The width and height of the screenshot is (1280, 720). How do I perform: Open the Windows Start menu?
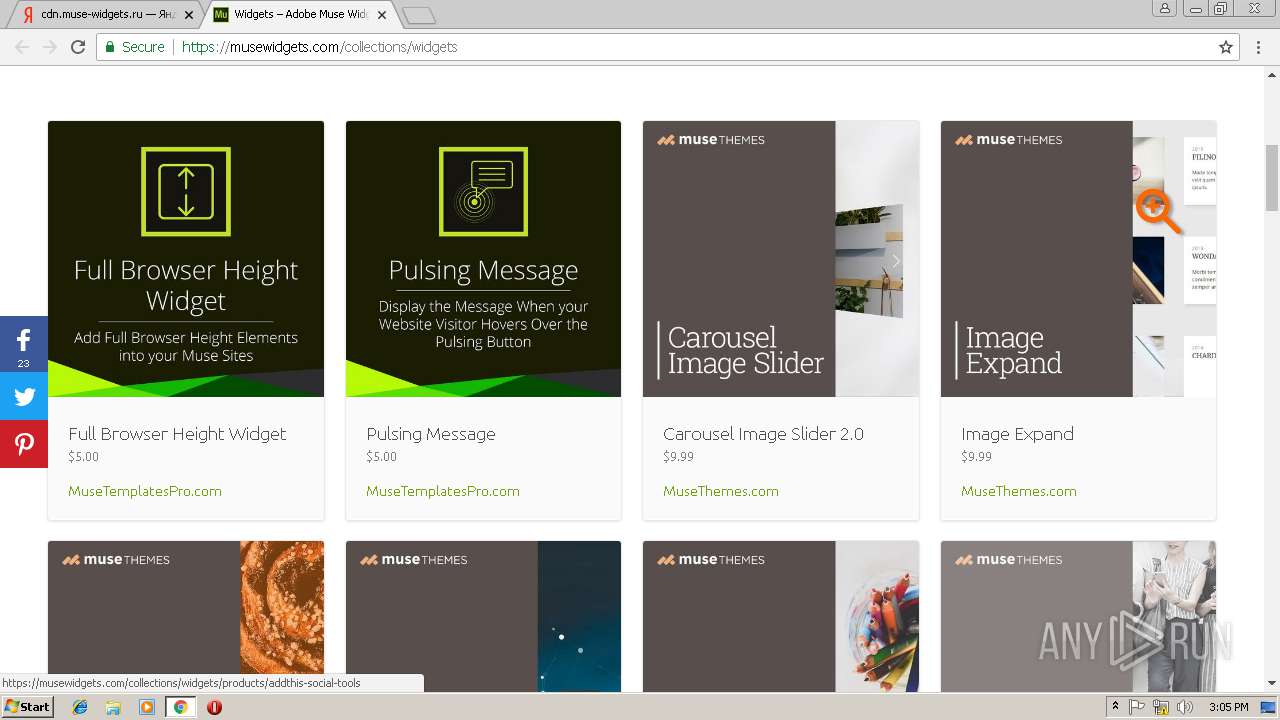[x=27, y=707]
